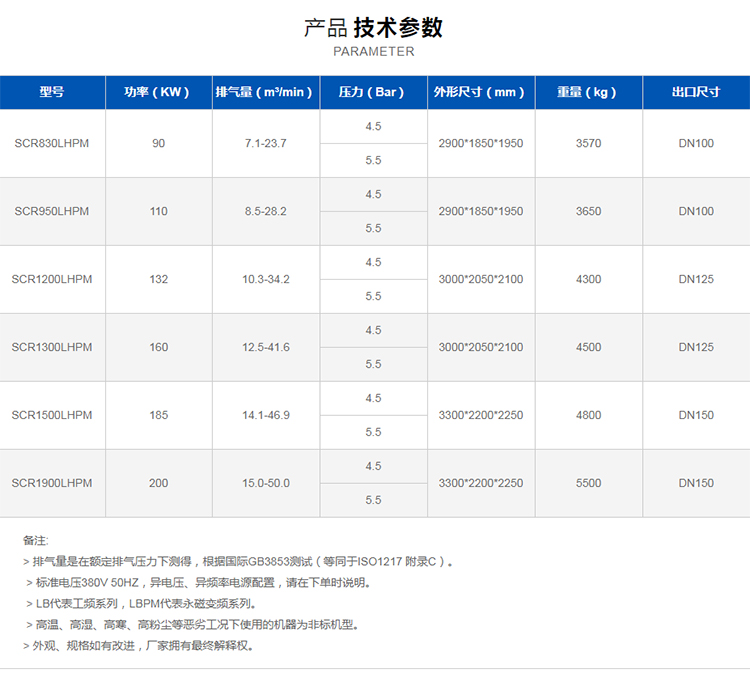Select the 排气量 (m³/min) column header
750x690 pixels.
(x=265, y=92)
